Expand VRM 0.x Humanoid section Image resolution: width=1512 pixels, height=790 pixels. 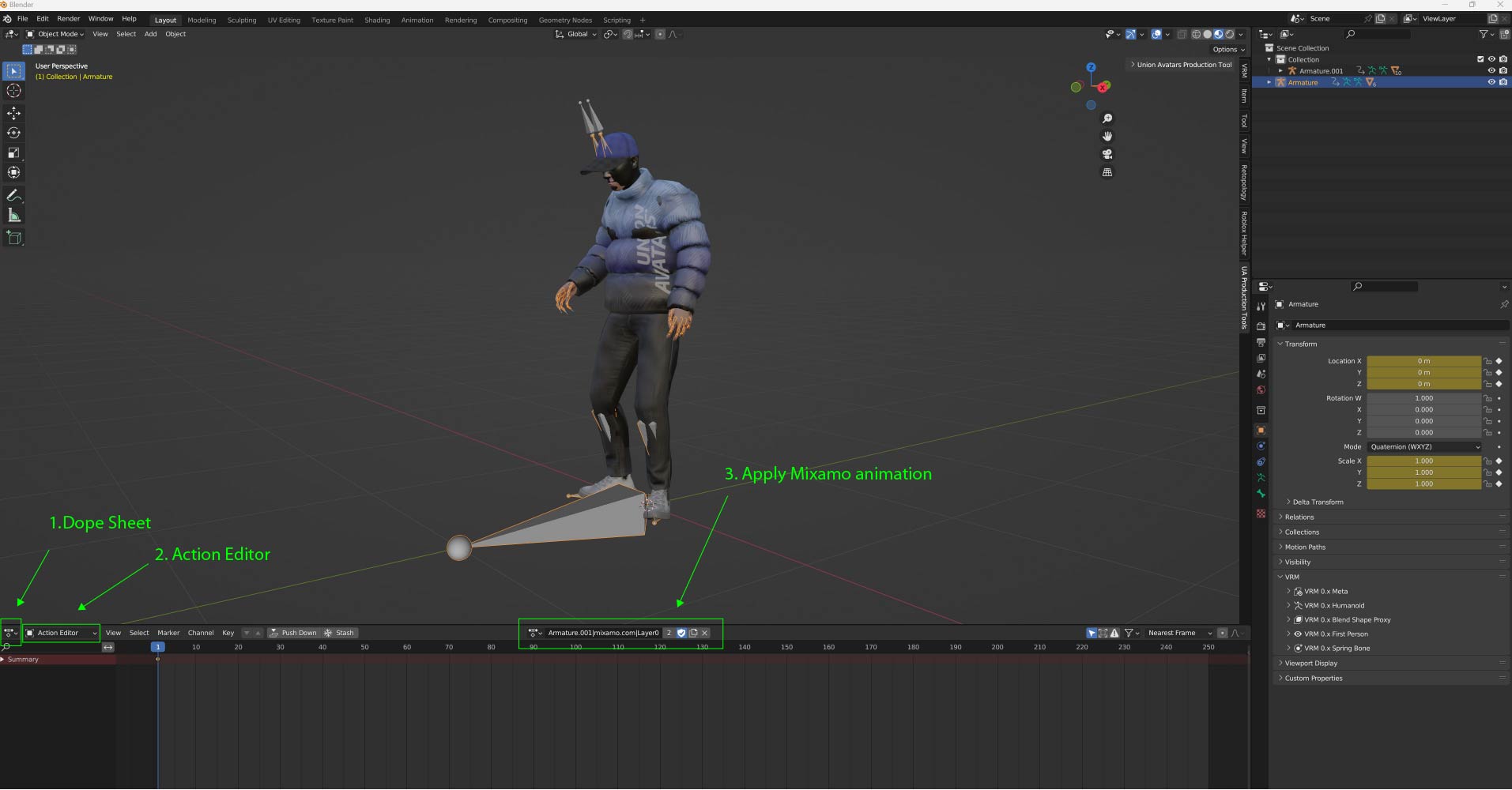(1334, 605)
